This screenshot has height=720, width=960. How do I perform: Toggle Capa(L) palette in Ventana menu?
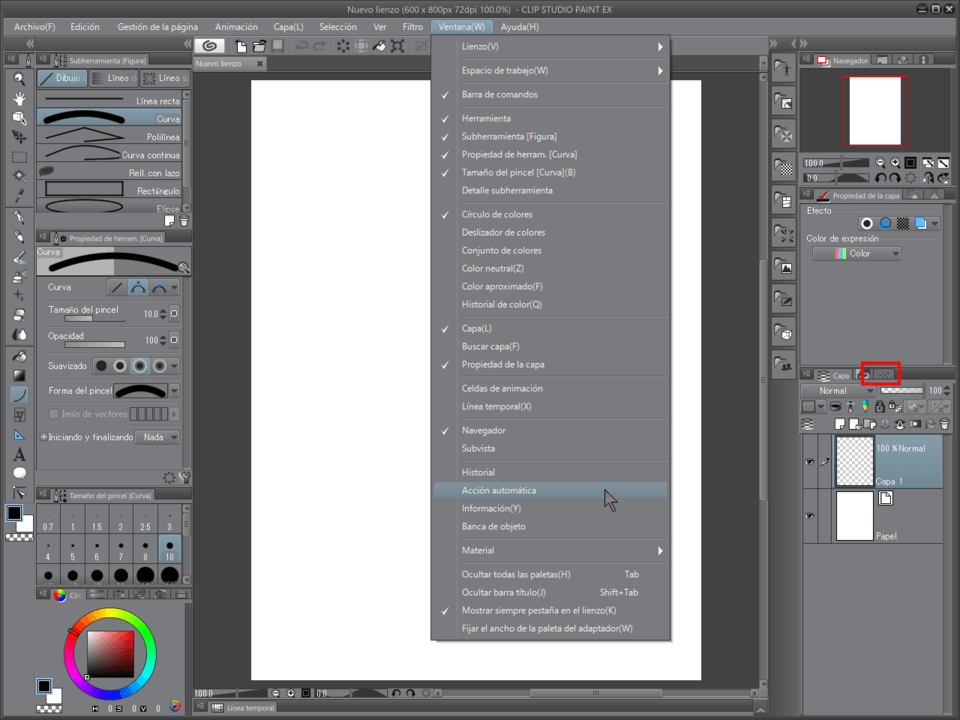pyautogui.click(x=550, y=328)
